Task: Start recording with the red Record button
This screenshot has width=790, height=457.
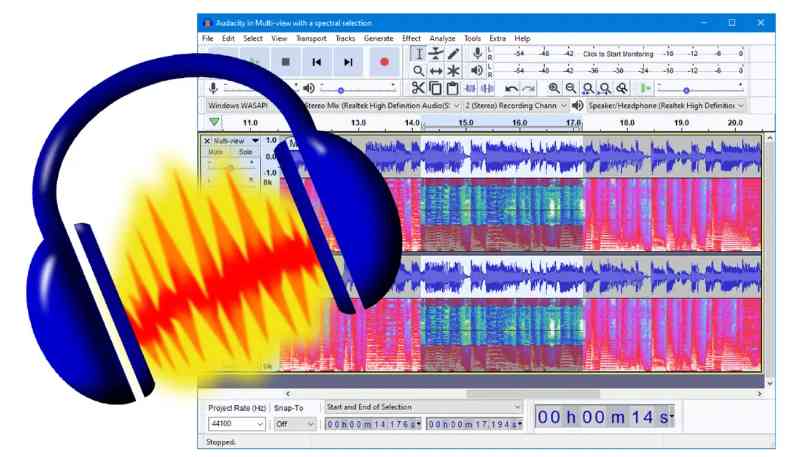Action: (384, 62)
